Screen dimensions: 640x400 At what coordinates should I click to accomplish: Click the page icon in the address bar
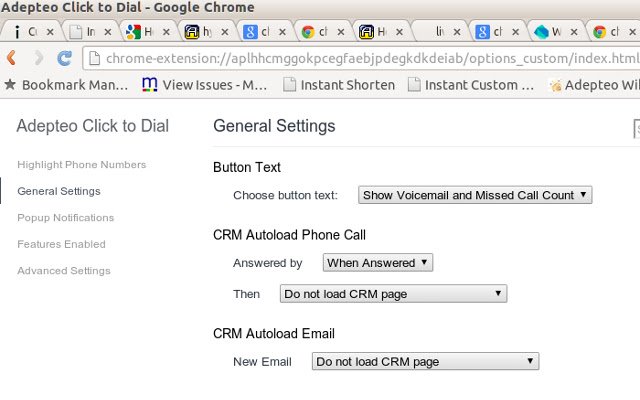click(95, 58)
